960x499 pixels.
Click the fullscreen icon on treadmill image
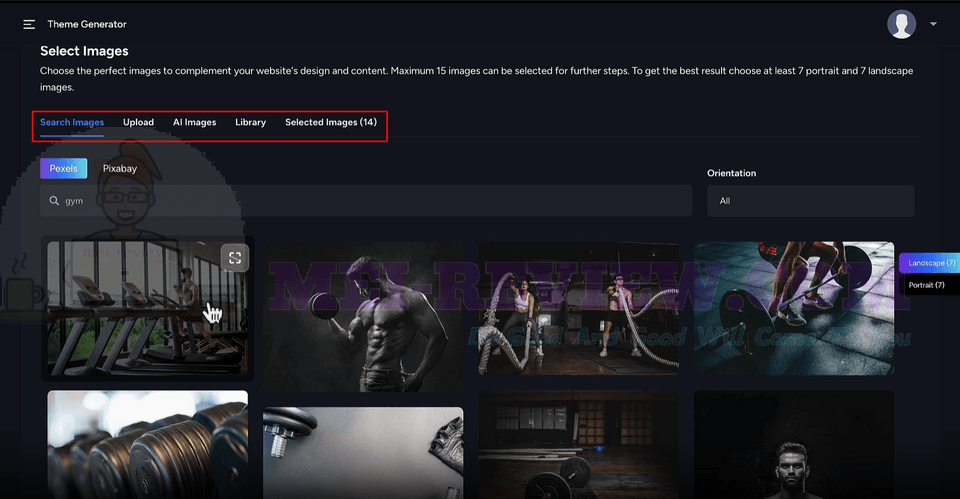point(235,258)
